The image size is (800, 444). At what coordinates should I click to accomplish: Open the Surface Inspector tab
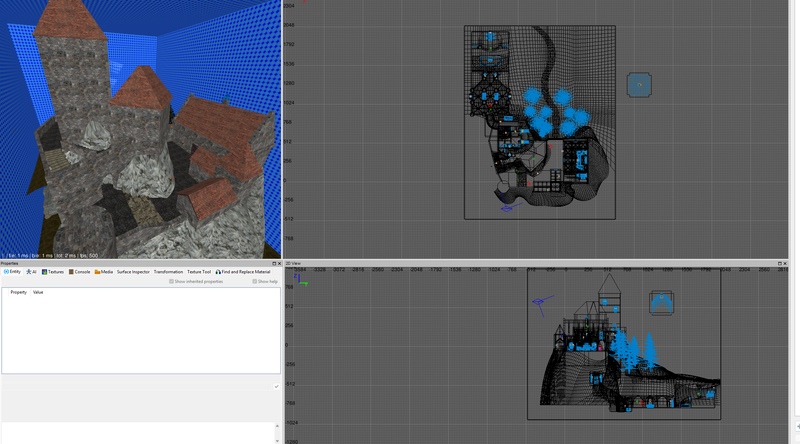coord(133,272)
